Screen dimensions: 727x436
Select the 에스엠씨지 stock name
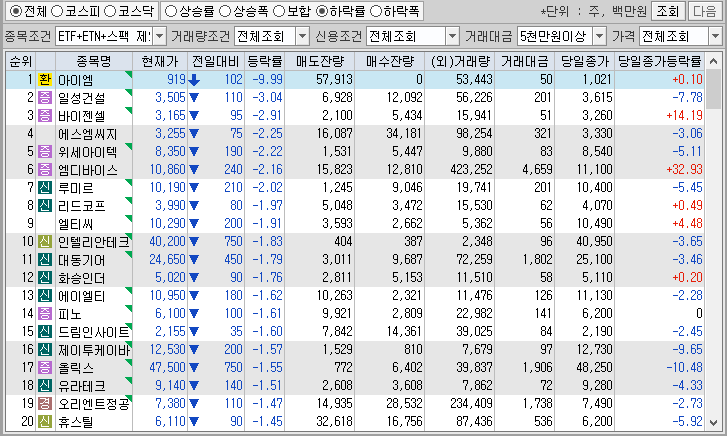[88, 134]
